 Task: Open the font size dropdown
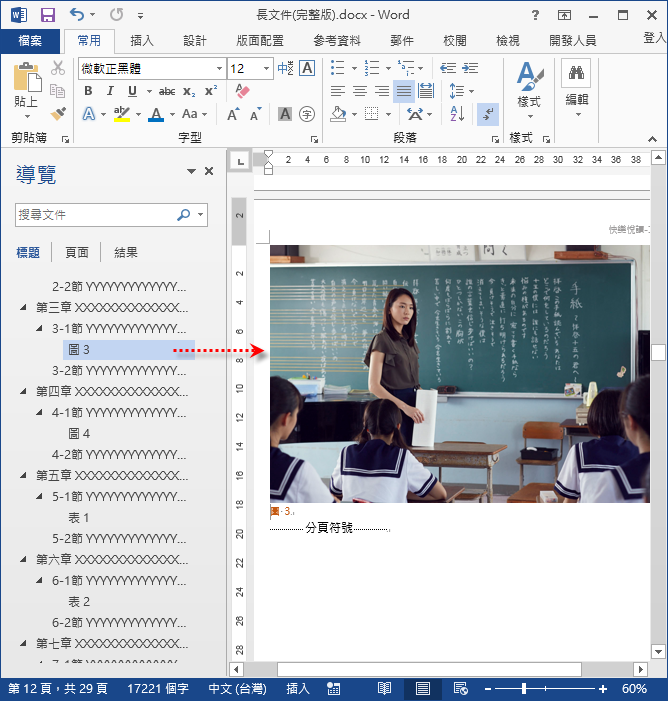click(x=266, y=68)
